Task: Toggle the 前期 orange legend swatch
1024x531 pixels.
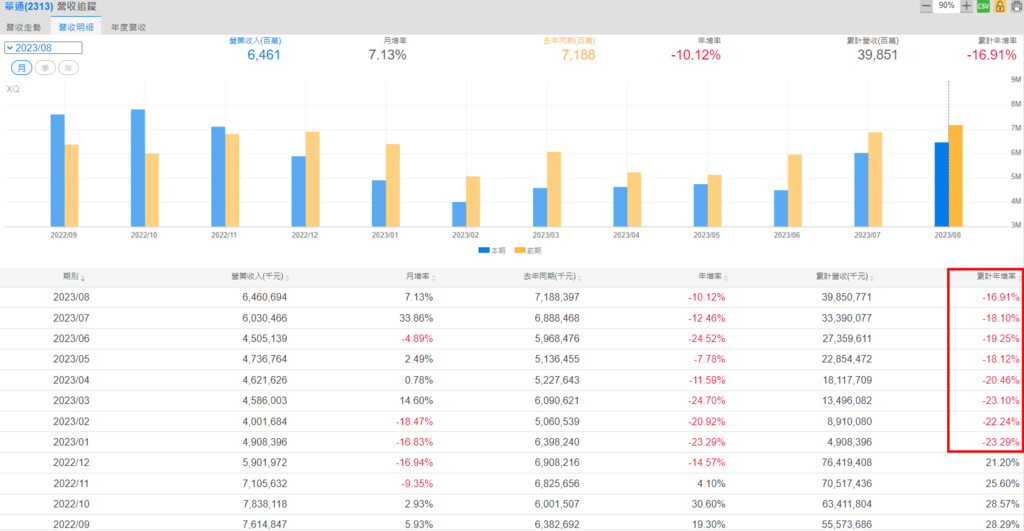Action: pyautogui.click(x=520, y=250)
